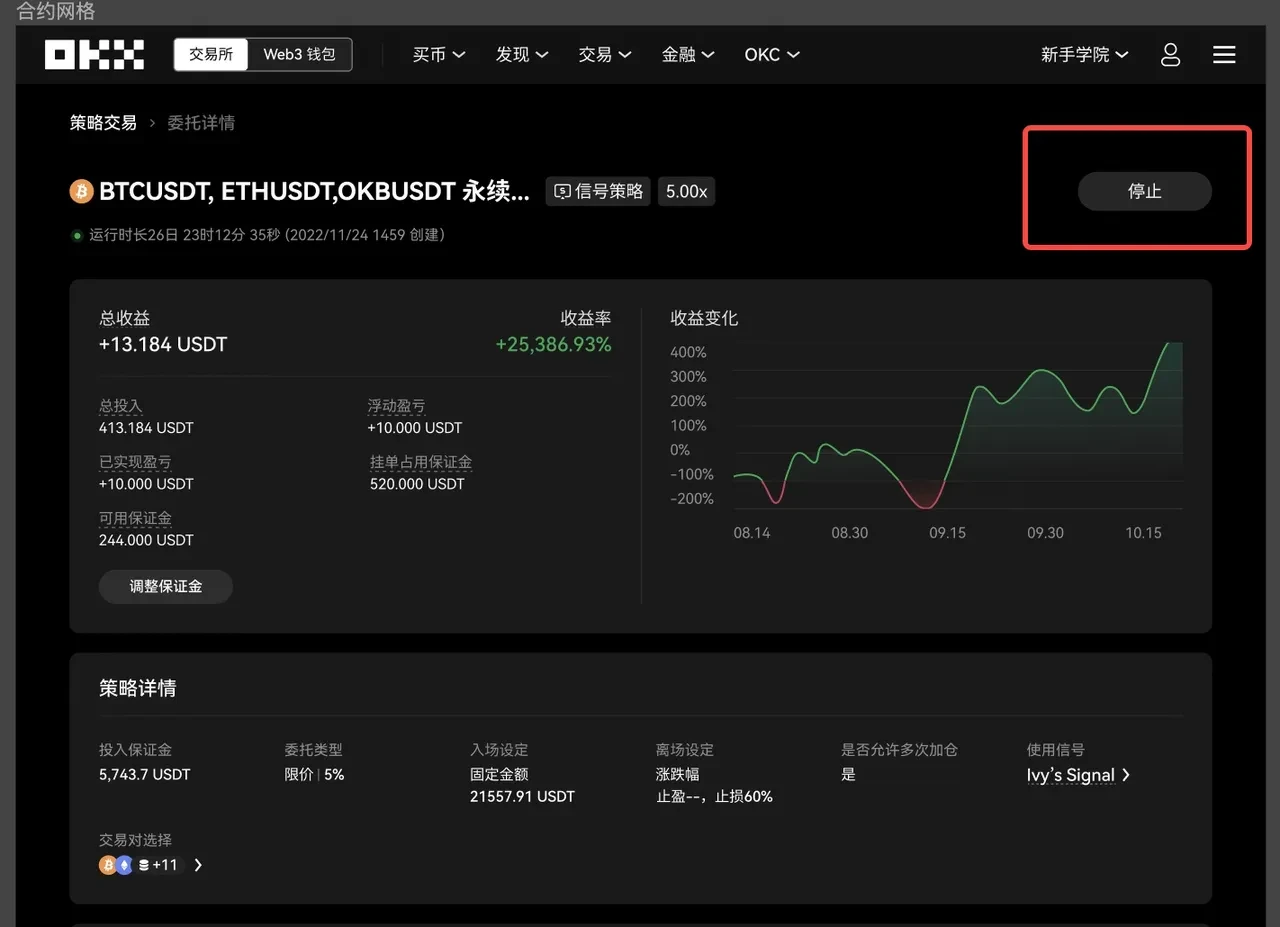Click the 挂单占用保证金 label
The width and height of the screenshot is (1280, 927).
coord(421,462)
